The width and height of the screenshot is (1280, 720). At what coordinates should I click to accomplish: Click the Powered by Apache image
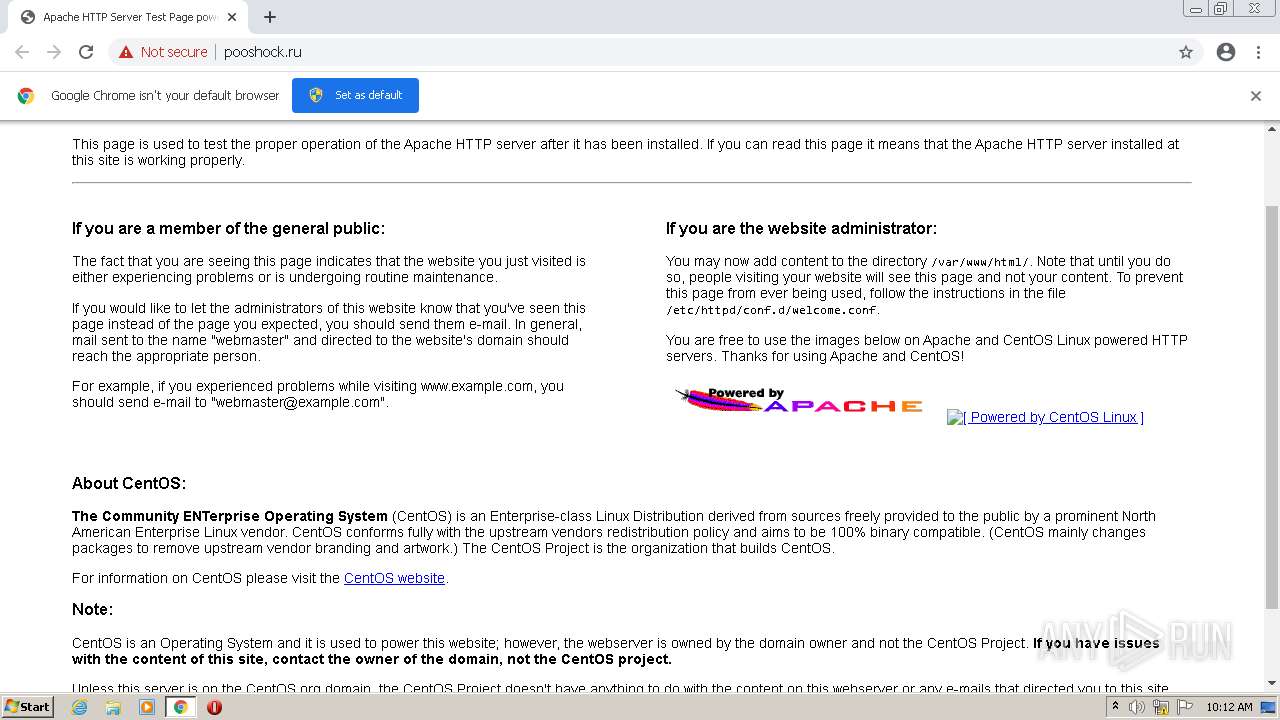(799, 402)
